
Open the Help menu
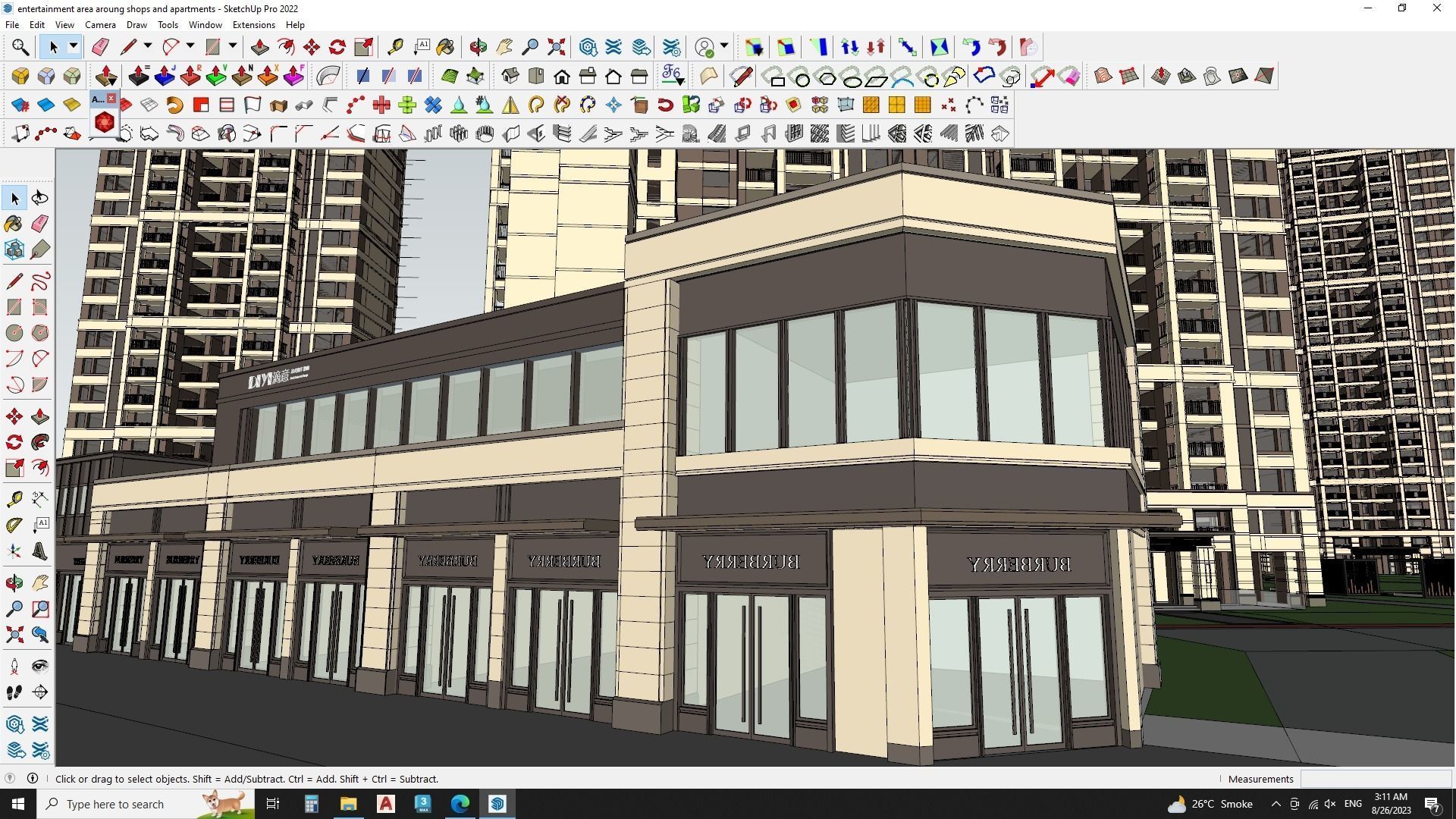click(x=295, y=25)
